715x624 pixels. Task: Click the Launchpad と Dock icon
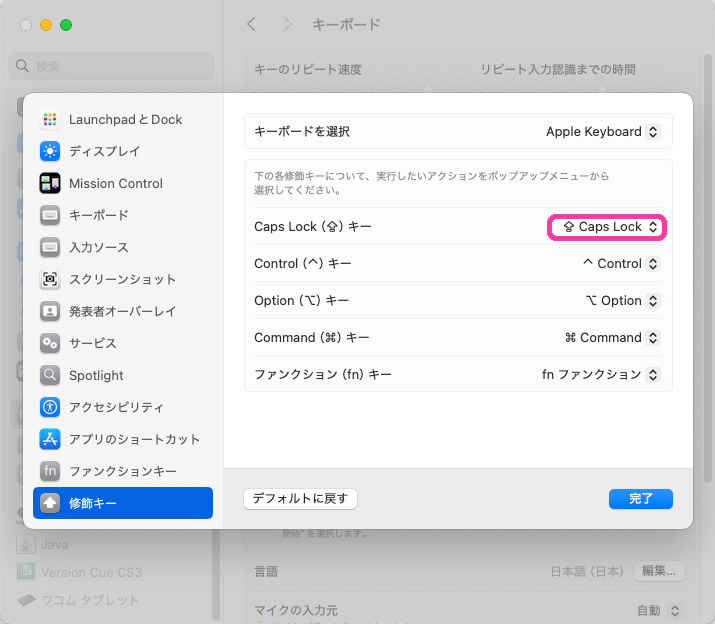tap(50, 120)
